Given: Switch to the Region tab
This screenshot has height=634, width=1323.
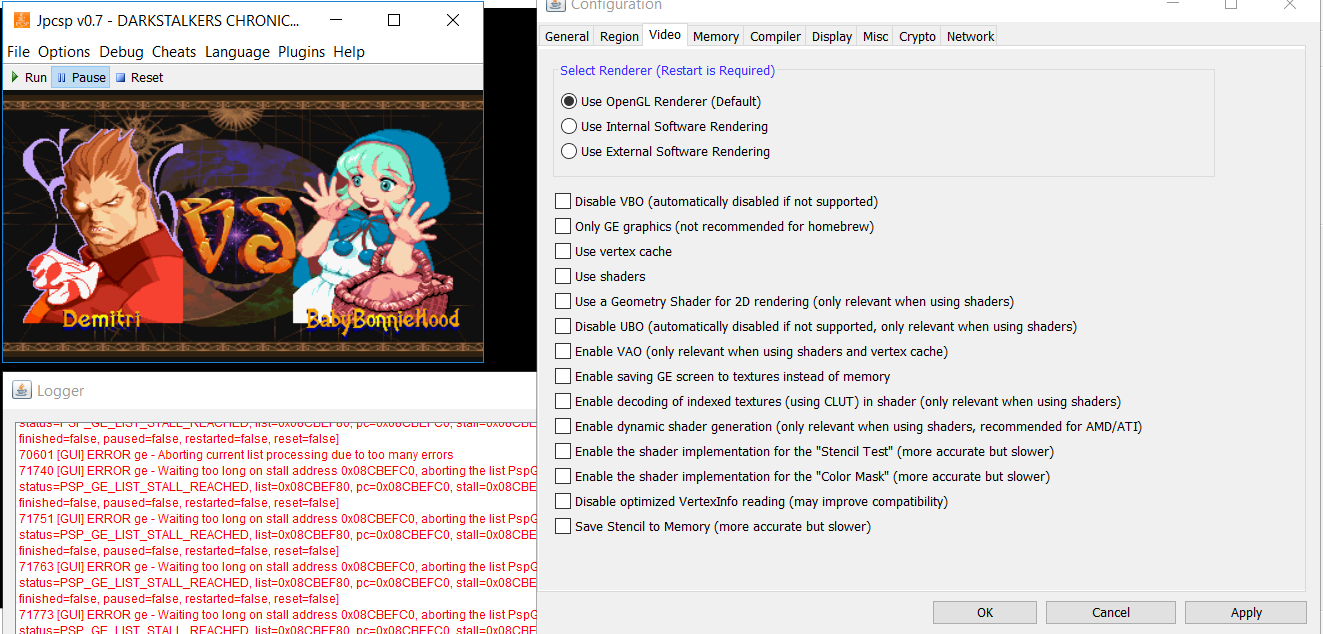Looking at the screenshot, I should point(619,36).
